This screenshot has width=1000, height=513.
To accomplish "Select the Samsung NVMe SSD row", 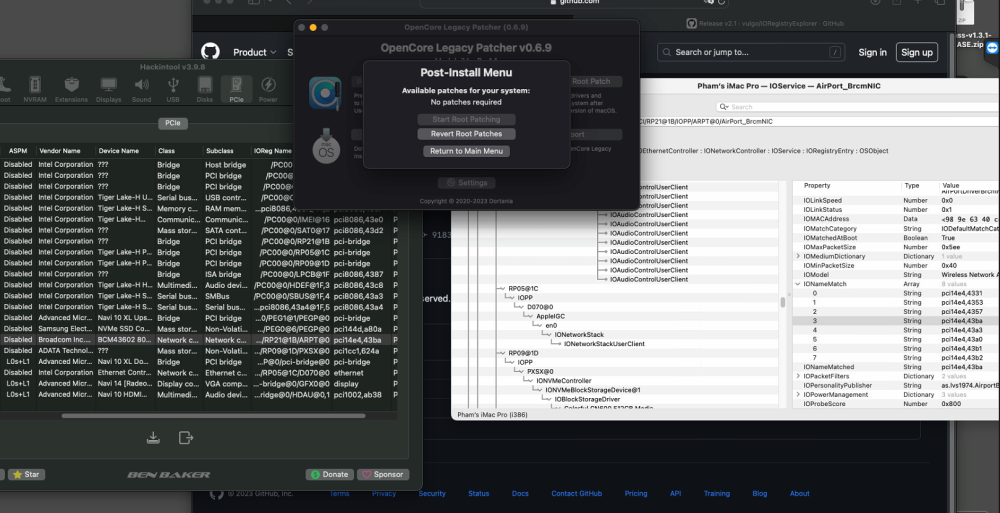I will (x=198, y=329).
